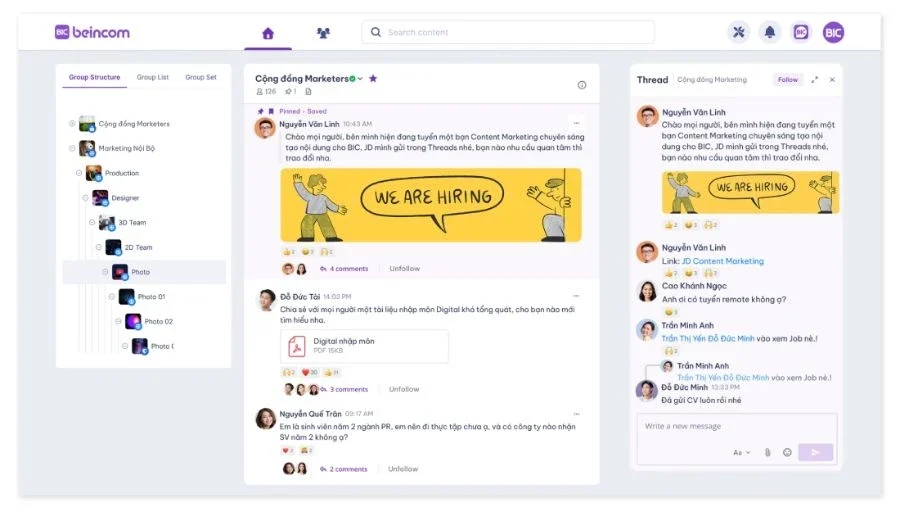Collapse the 2D Team tree node
This screenshot has height=513, width=900.
[99, 247]
